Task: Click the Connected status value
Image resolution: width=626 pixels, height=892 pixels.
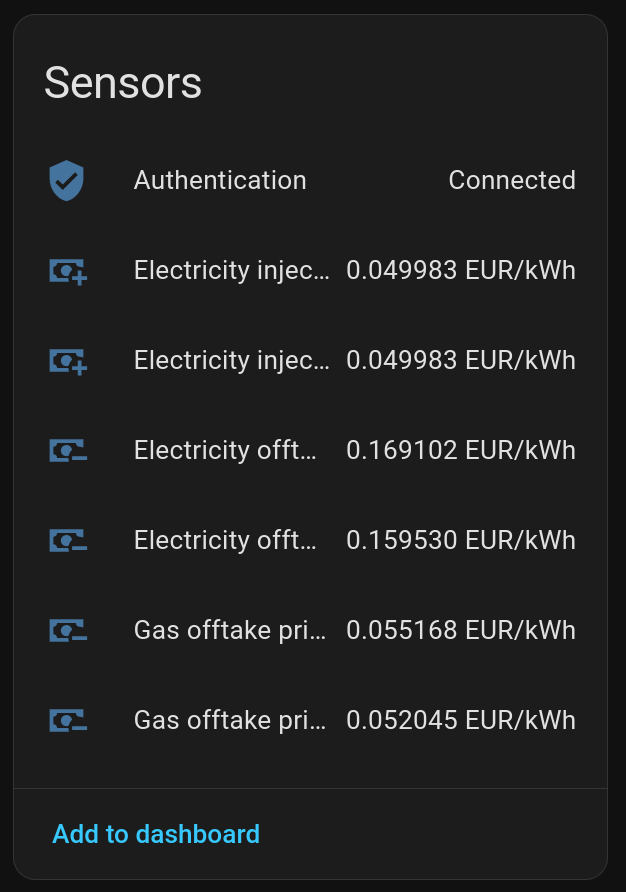Action: click(x=512, y=181)
